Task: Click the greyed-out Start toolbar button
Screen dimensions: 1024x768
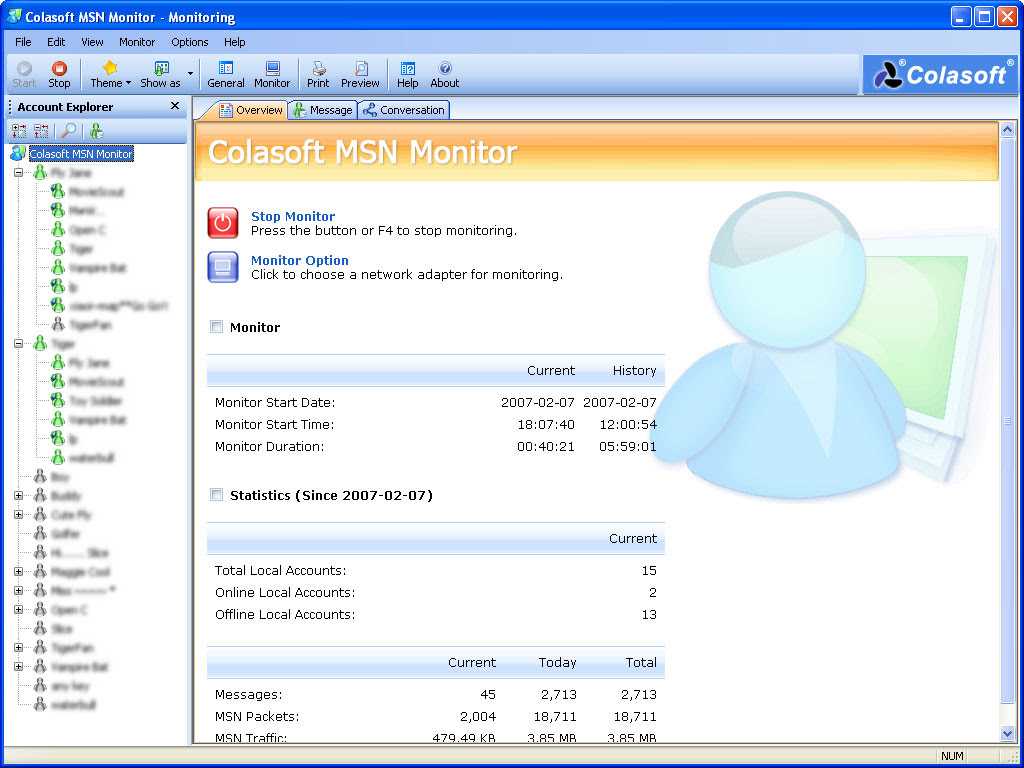Action: (24, 74)
